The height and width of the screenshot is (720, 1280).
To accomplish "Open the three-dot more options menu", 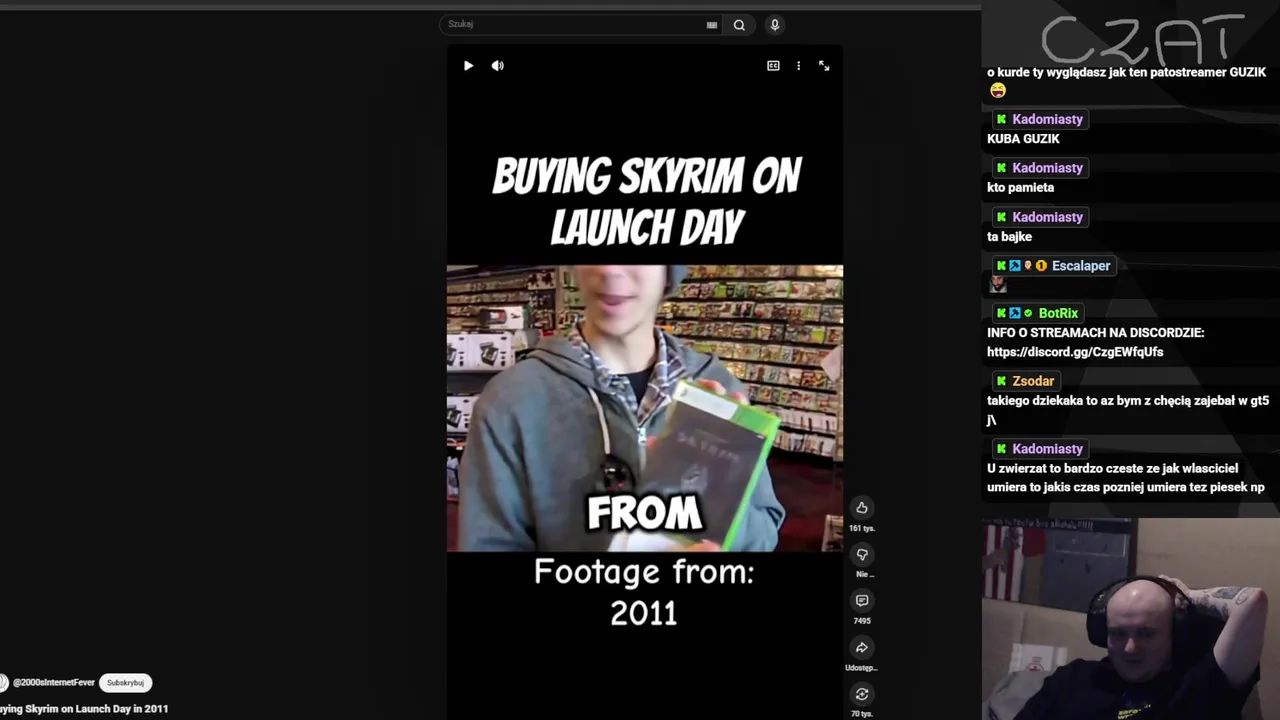I will click(x=798, y=66).
